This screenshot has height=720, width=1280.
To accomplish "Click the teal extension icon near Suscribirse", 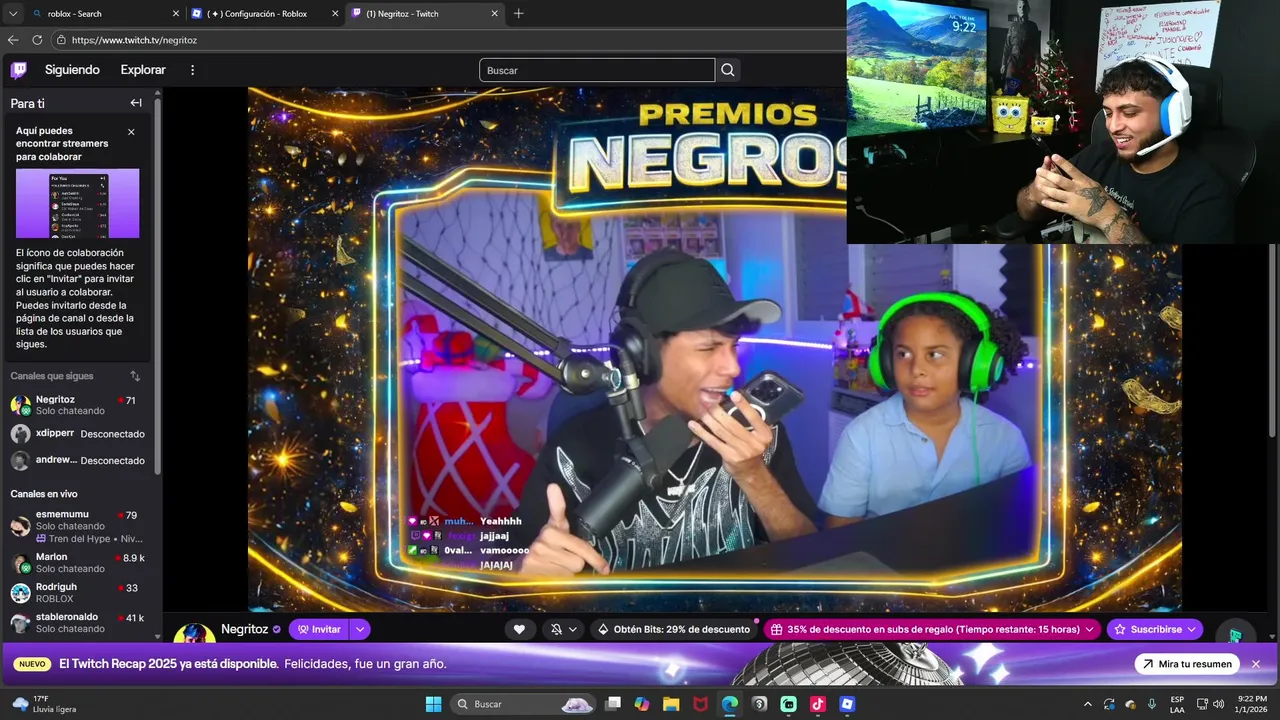I will click(x=1236, y=634).
